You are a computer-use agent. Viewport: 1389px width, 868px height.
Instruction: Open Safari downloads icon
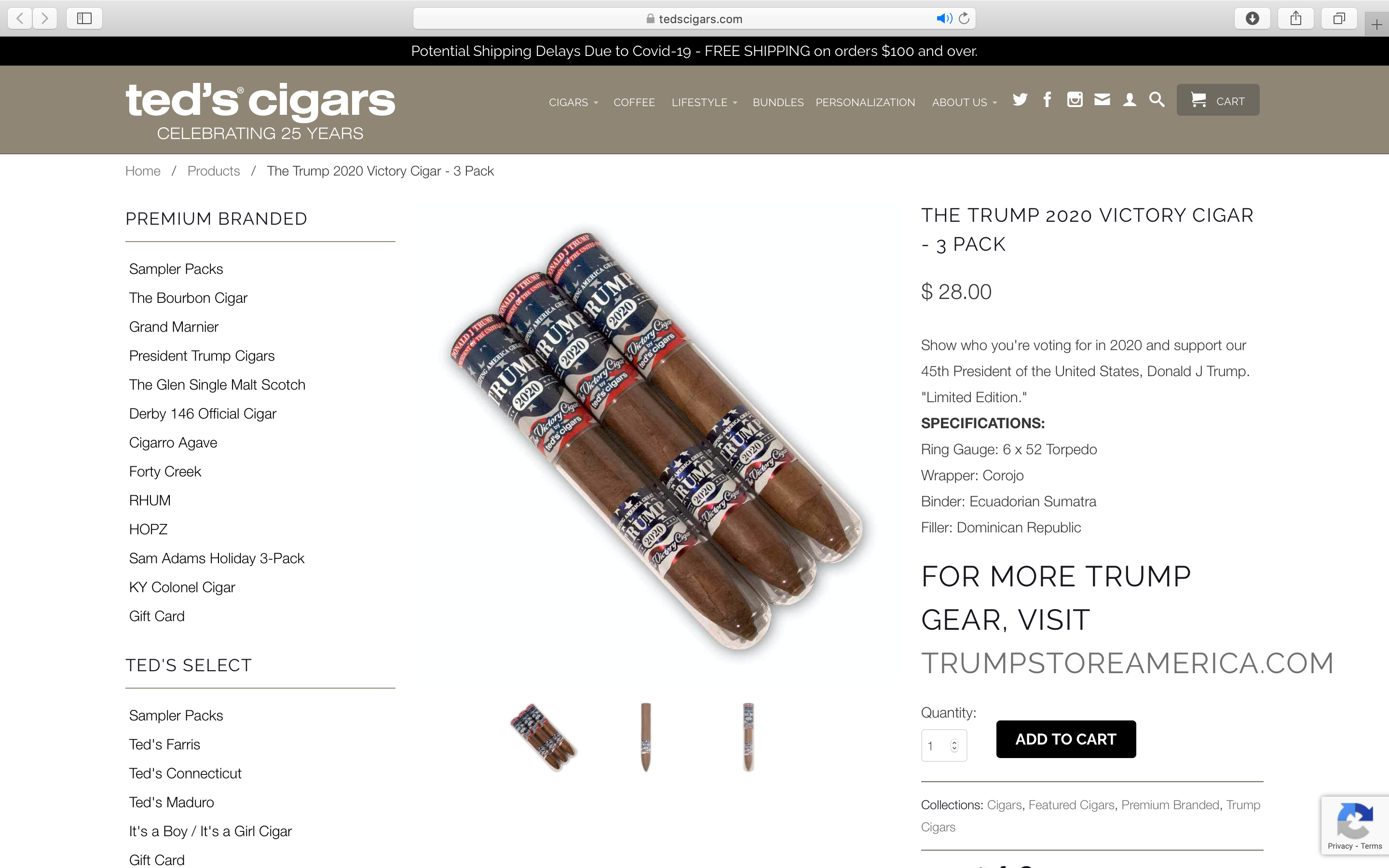pos(1253,18)
